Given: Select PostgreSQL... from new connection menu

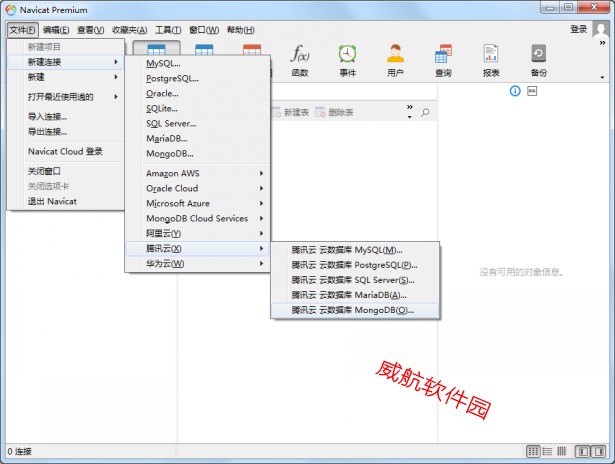Looking at the screenshot, I should (172, 78).
